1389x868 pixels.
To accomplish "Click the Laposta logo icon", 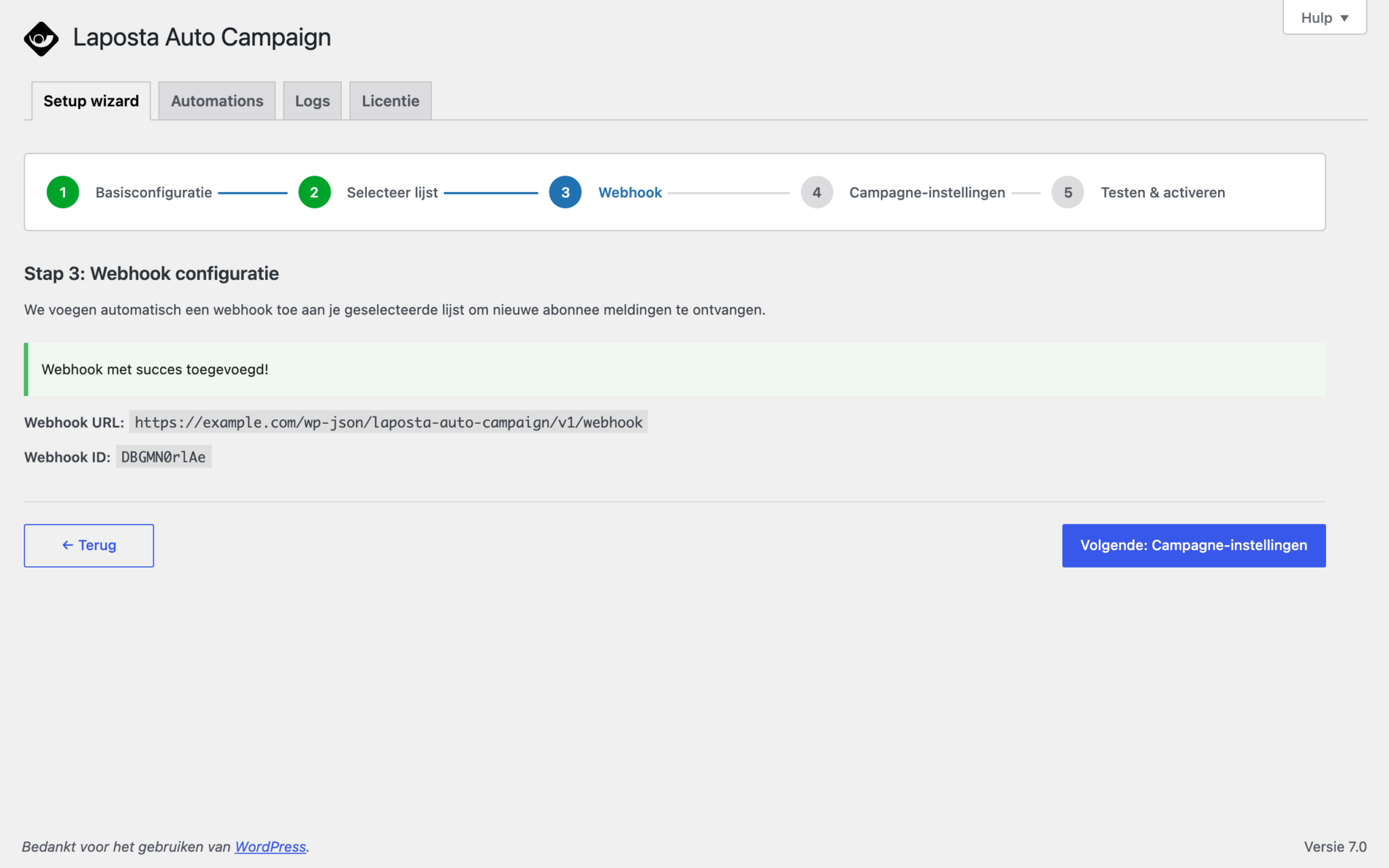I will click(x=41, y=39).
